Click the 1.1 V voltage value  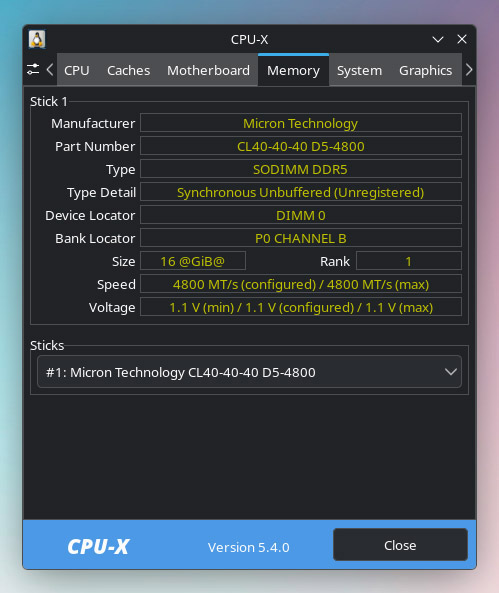tap(301, 307)
